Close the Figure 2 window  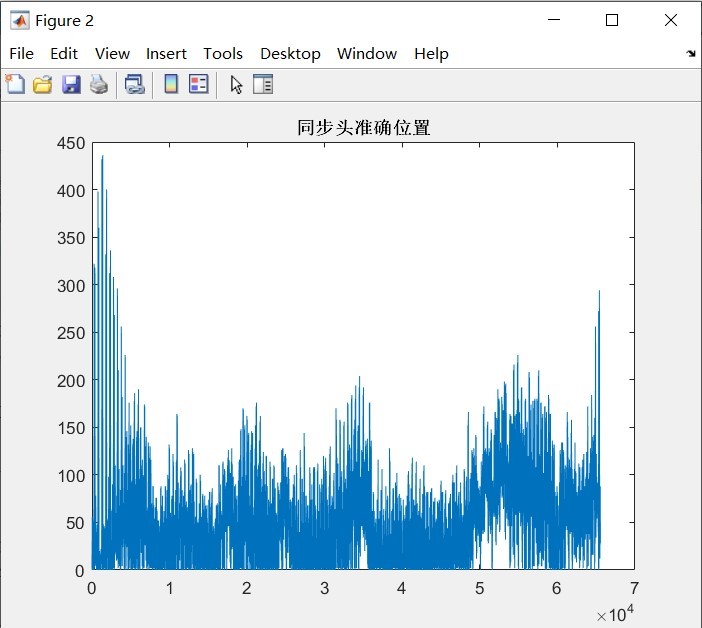[671, 20]
